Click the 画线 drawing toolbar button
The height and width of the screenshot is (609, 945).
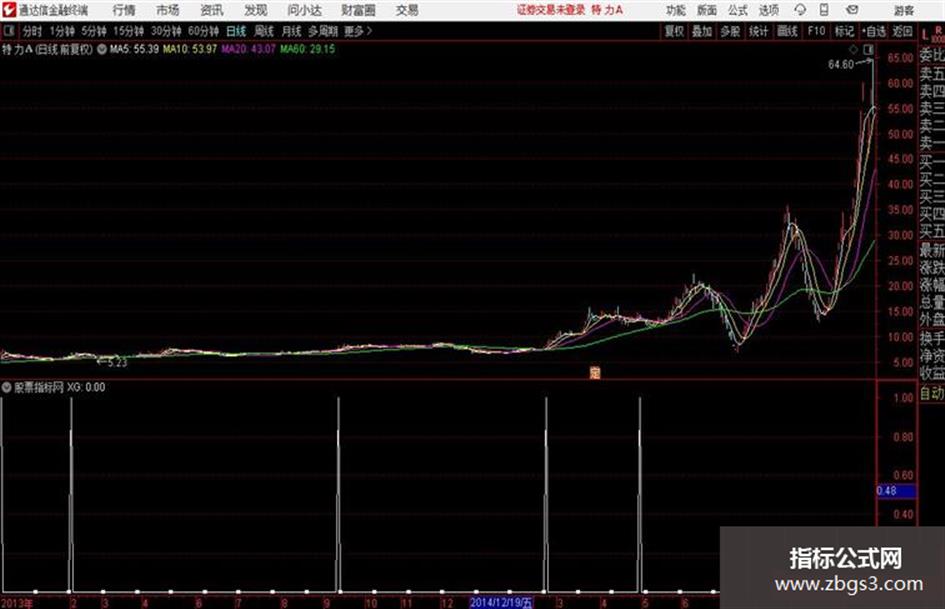pyautogui.click(x=787, y=31)
